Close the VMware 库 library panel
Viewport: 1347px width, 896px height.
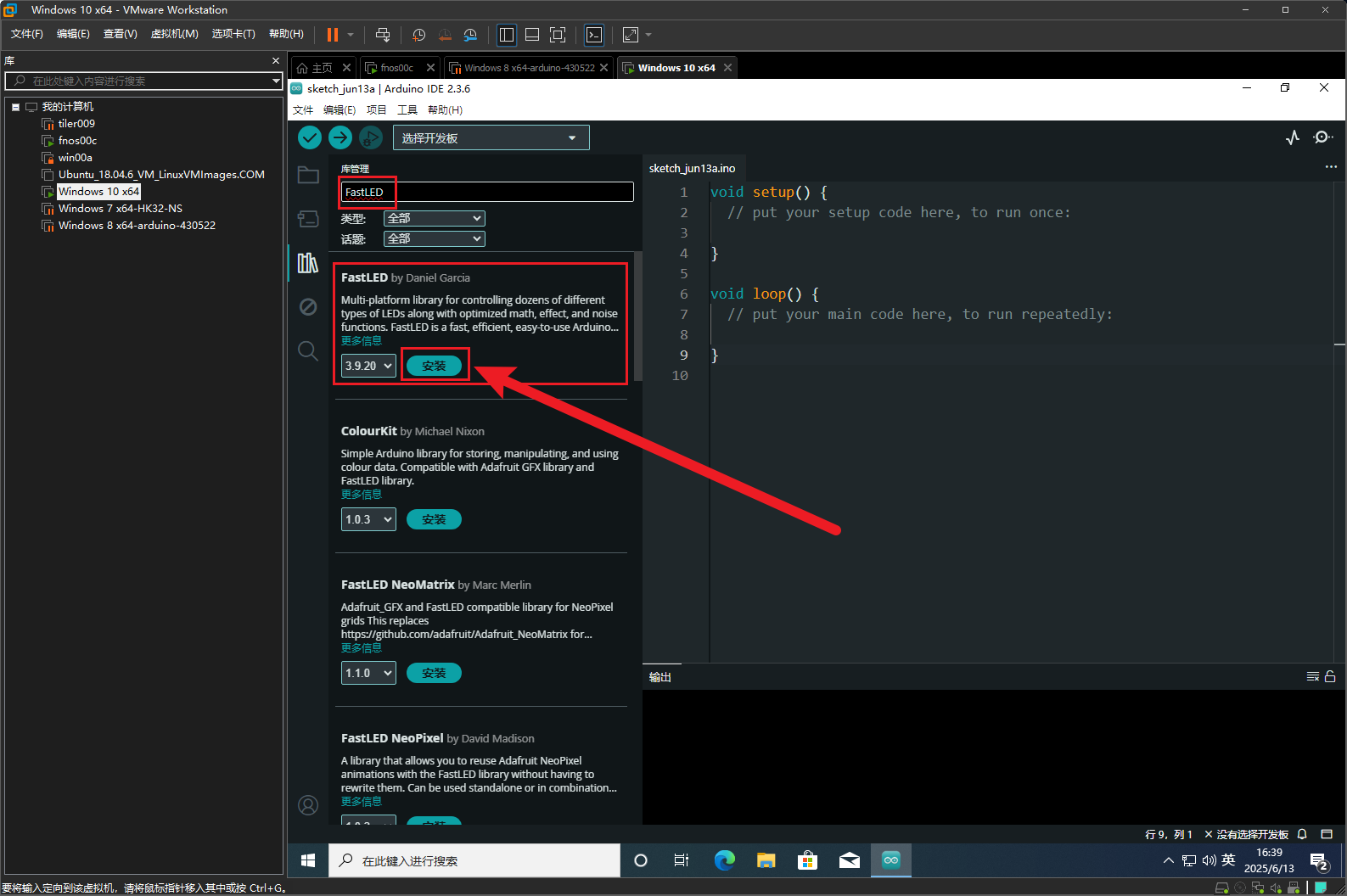(275, 60)
